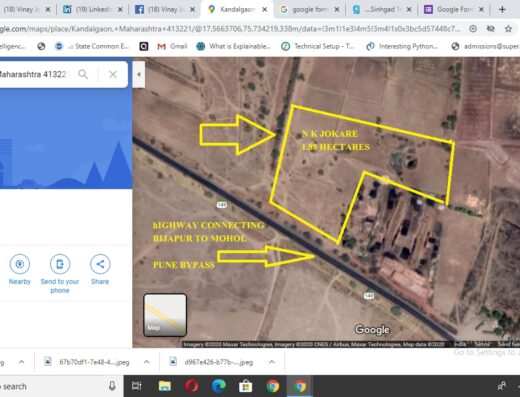Expand options for 67b70df1 jpeg download
The height and width of the screenshot is (397, 520).
(147, 362)
